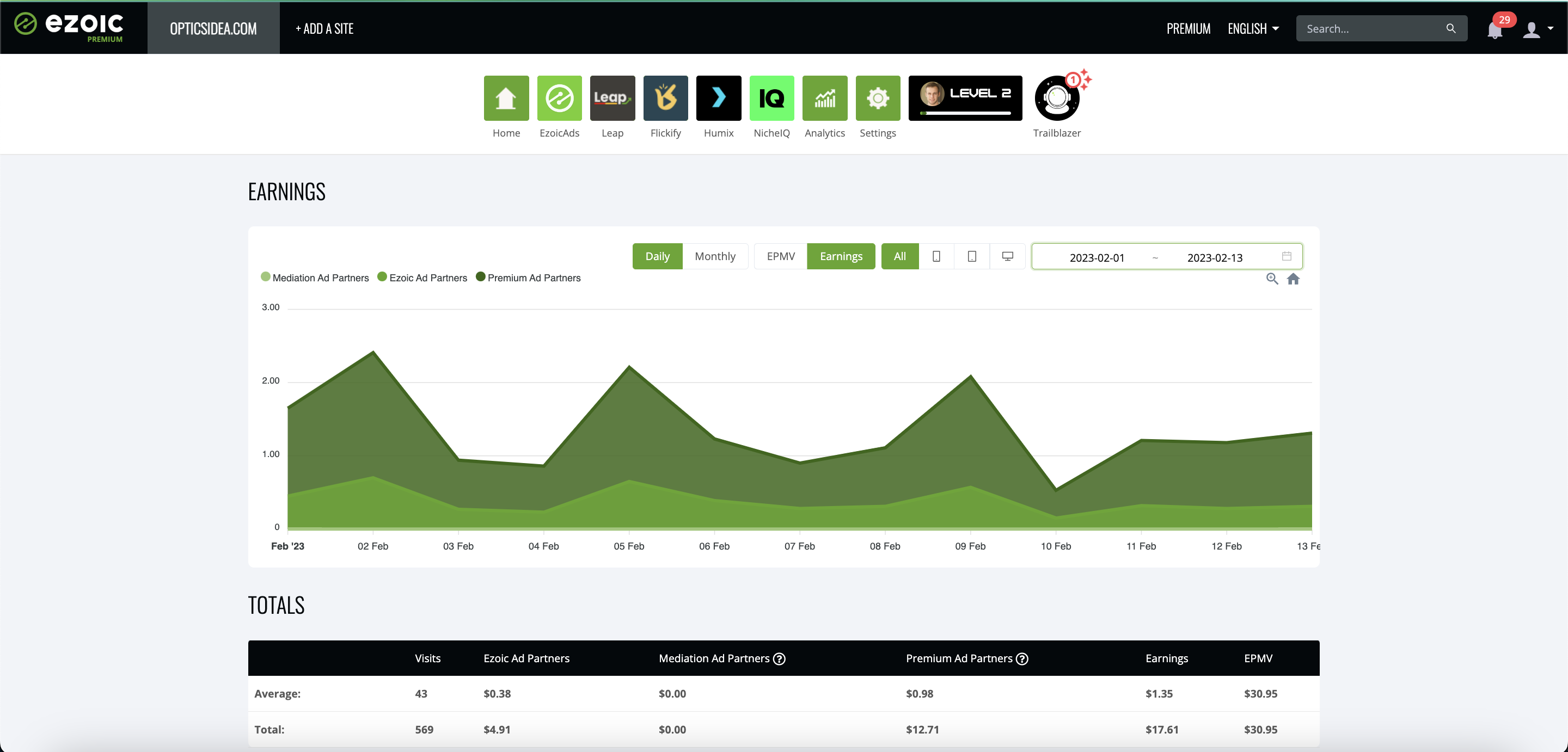Click the 09 Feb axis label

(970, 546)
